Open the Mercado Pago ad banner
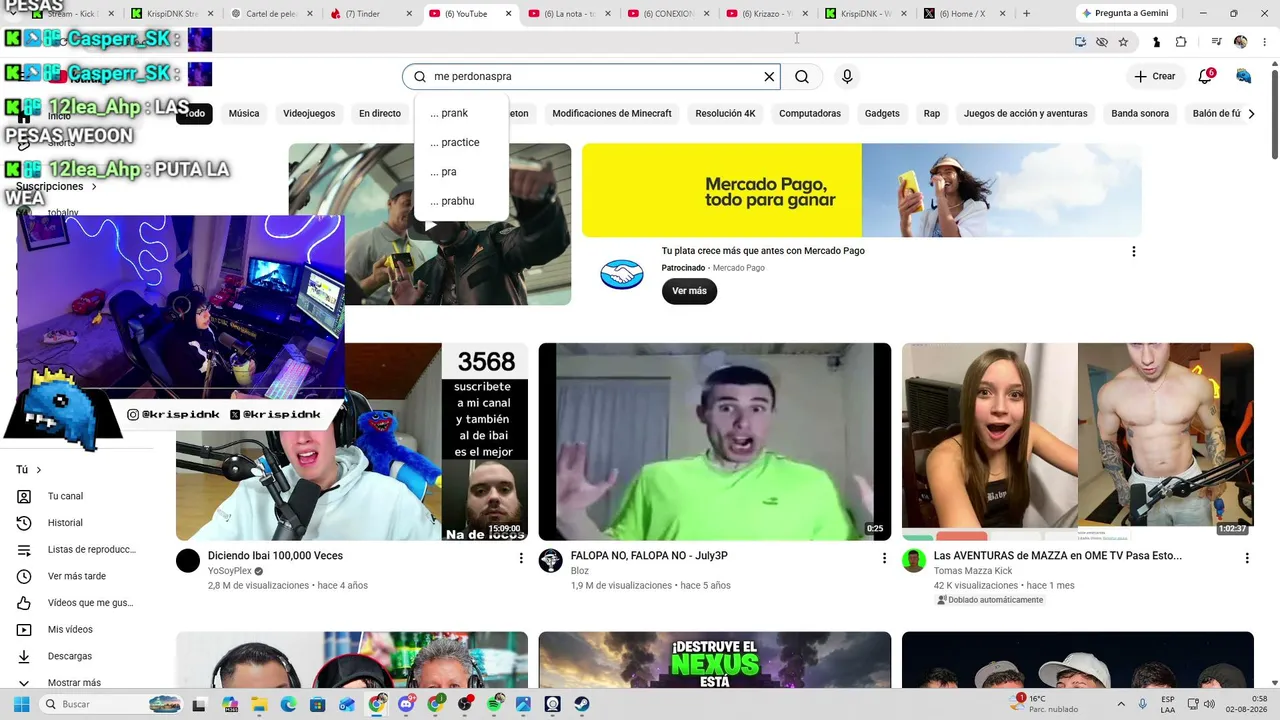 [x=862, y=190]
